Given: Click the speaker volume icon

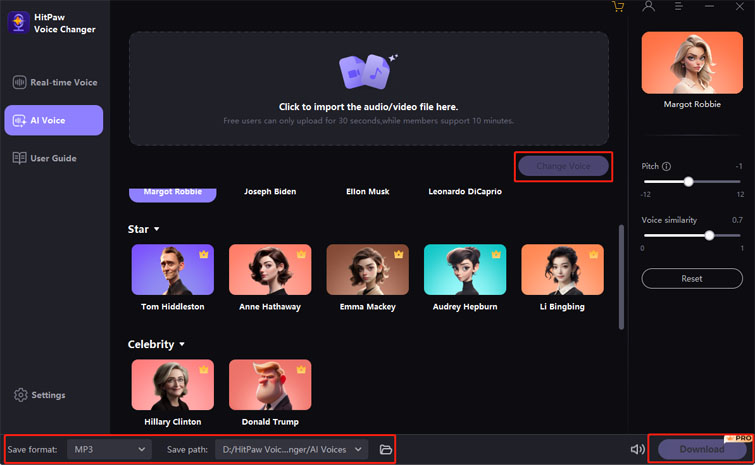Looking at the screenshot, I should [x=638, y=449].
